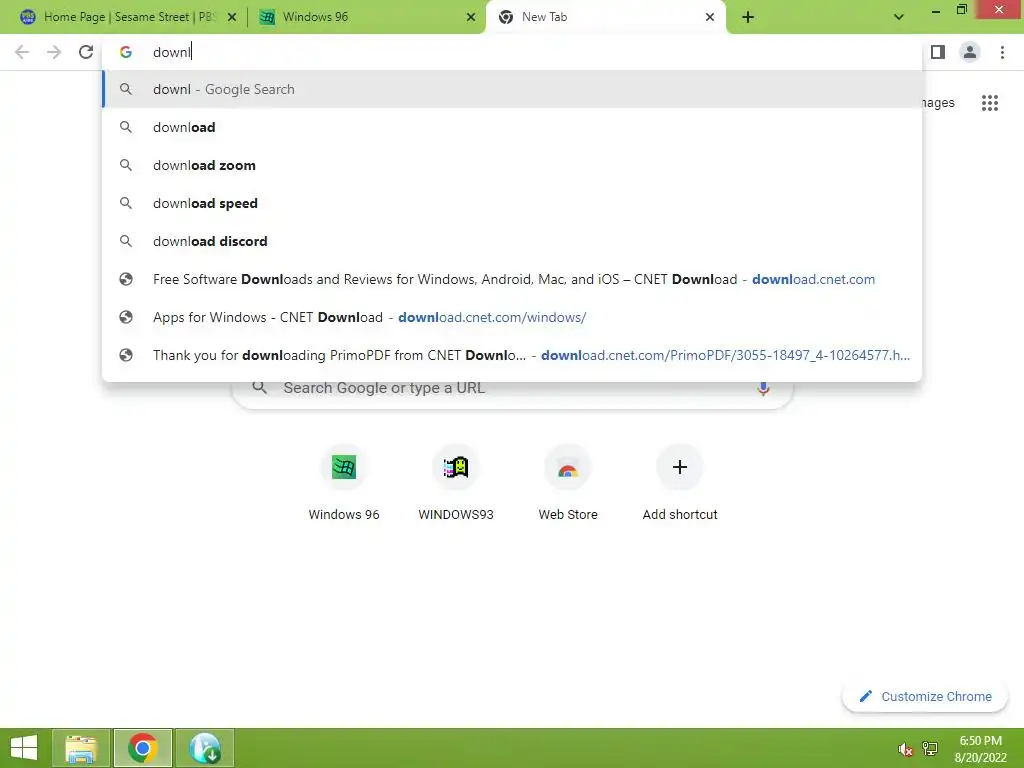Open File Explorer from taskbar
1024x768 pixels.
click(x=81, y=748)
